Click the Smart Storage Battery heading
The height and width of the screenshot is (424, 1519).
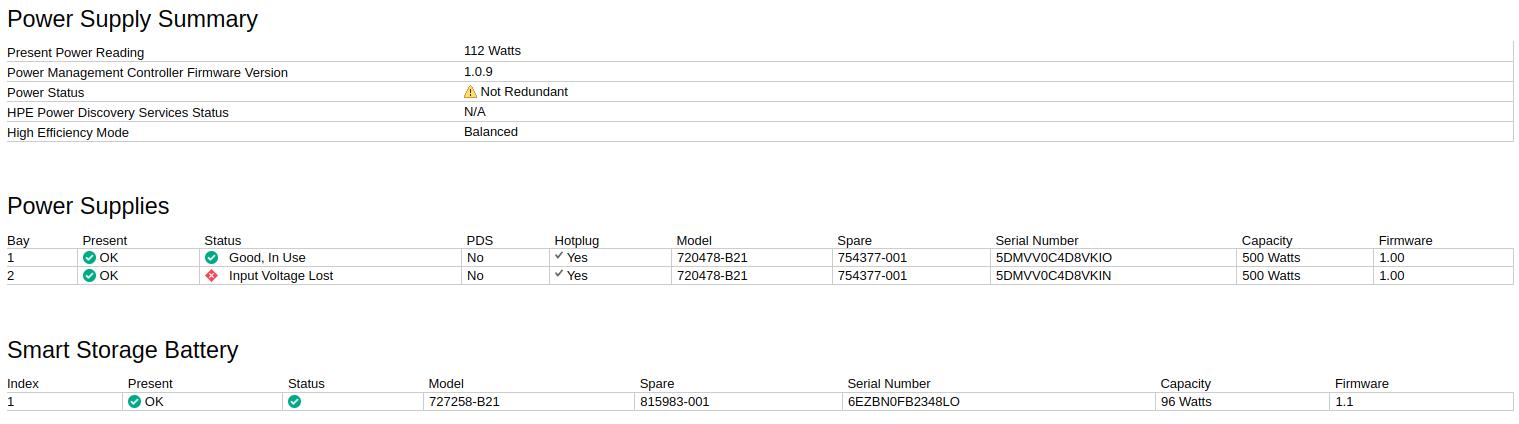(x=122, y=350)
